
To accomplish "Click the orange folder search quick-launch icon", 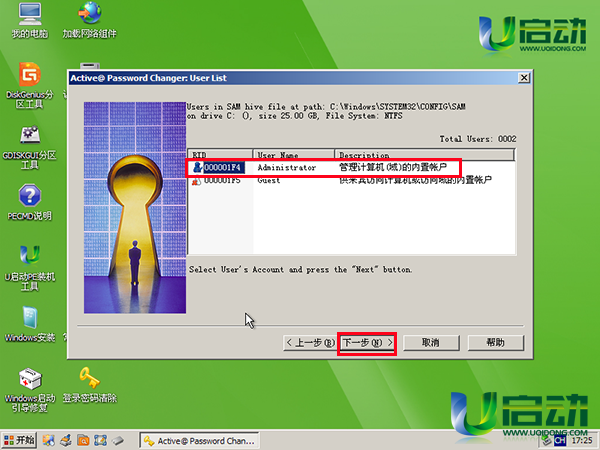I will (83, 440).
